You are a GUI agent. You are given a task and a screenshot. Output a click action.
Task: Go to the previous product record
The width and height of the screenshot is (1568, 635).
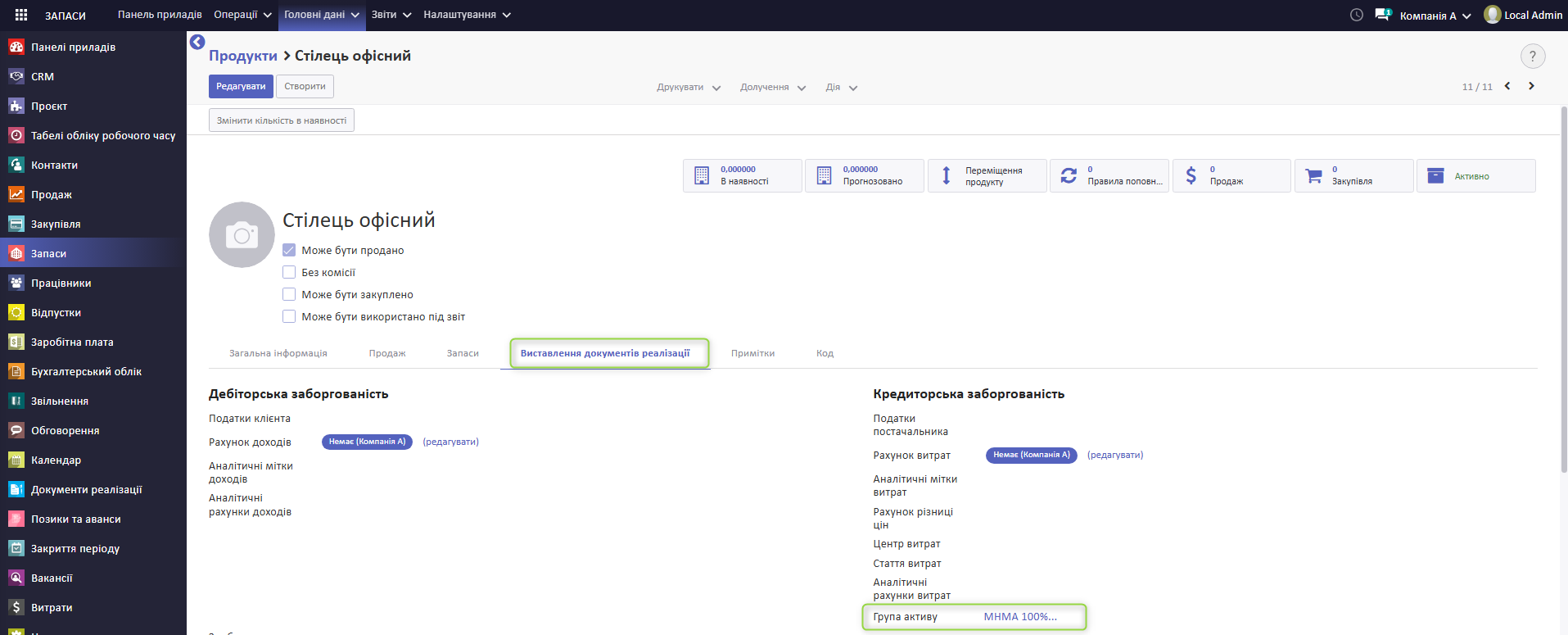(x=1507, y=86)
